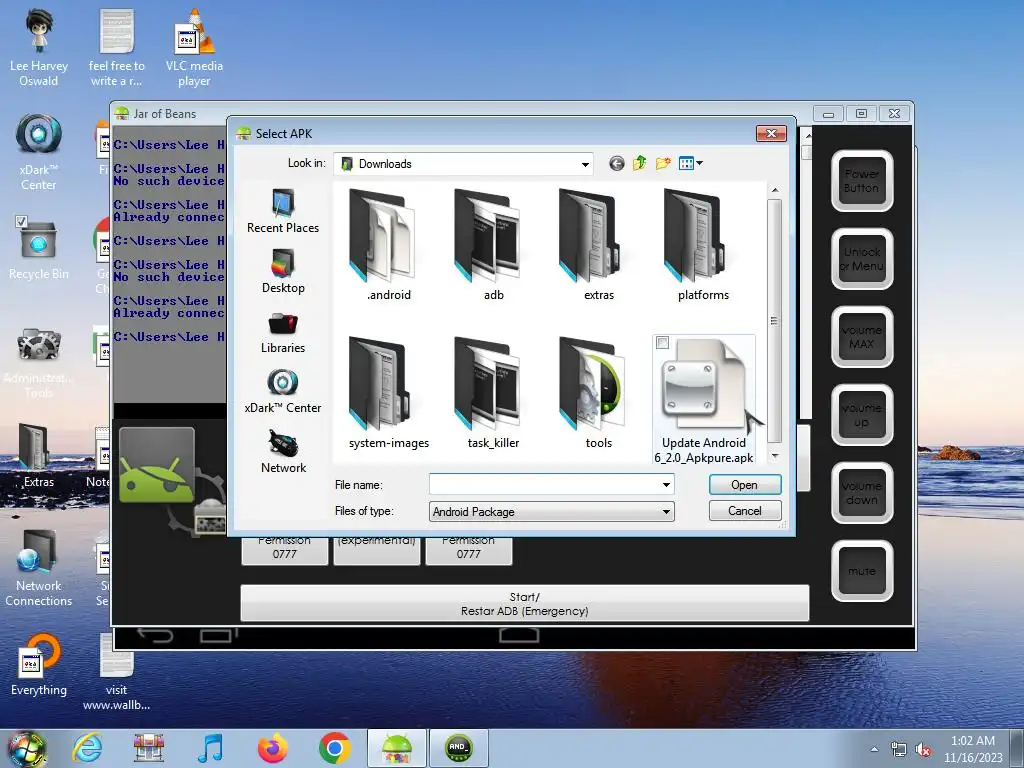Go to Recent Places in sidebar
Image resolution: width=1024 pixels, height=768 pixels.
point(283,211)
